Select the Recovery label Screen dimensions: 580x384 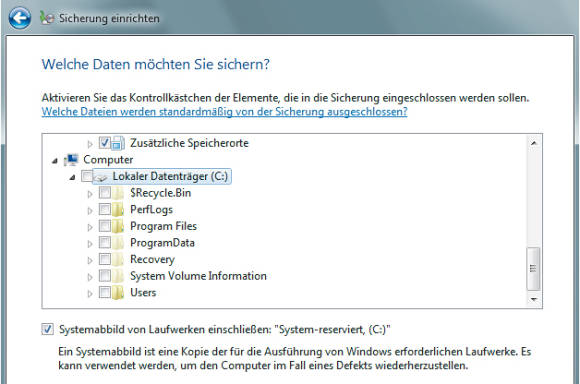coord(152,259)
